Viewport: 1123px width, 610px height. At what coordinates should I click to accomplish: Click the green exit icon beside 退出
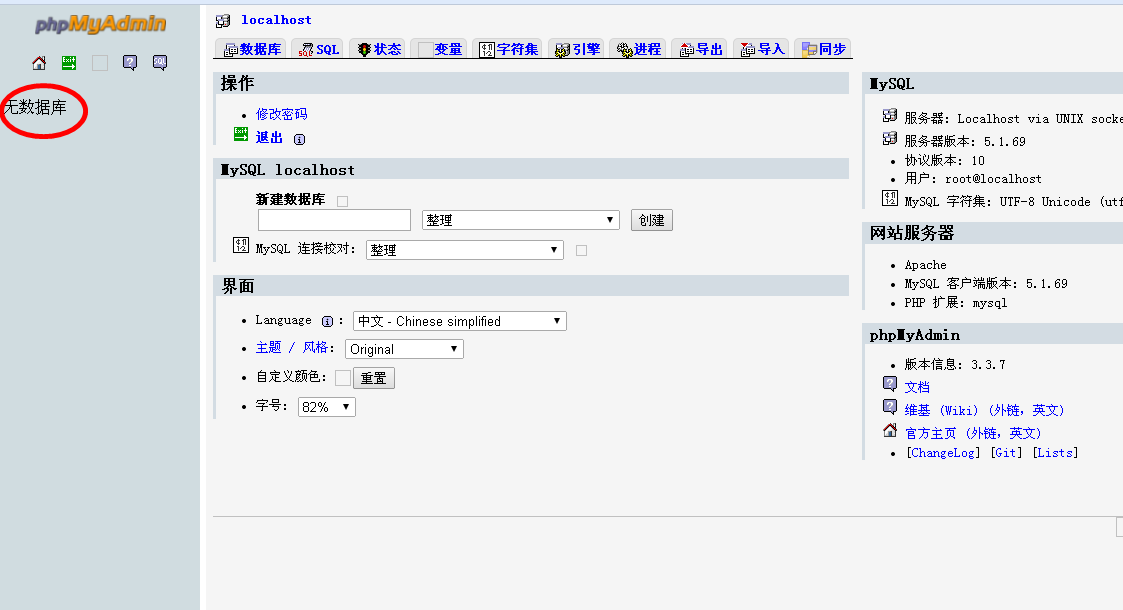pos(241,134)
